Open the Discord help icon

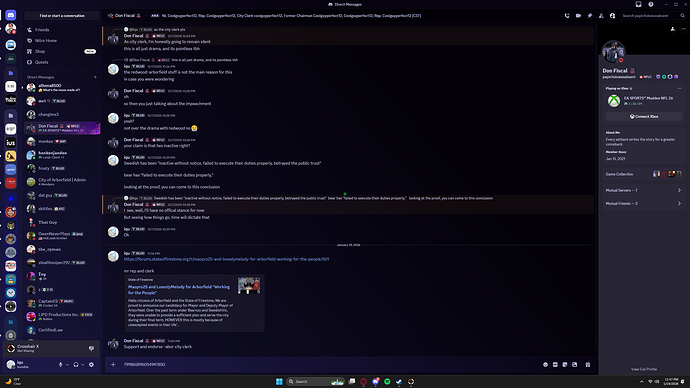click(651, 4)
